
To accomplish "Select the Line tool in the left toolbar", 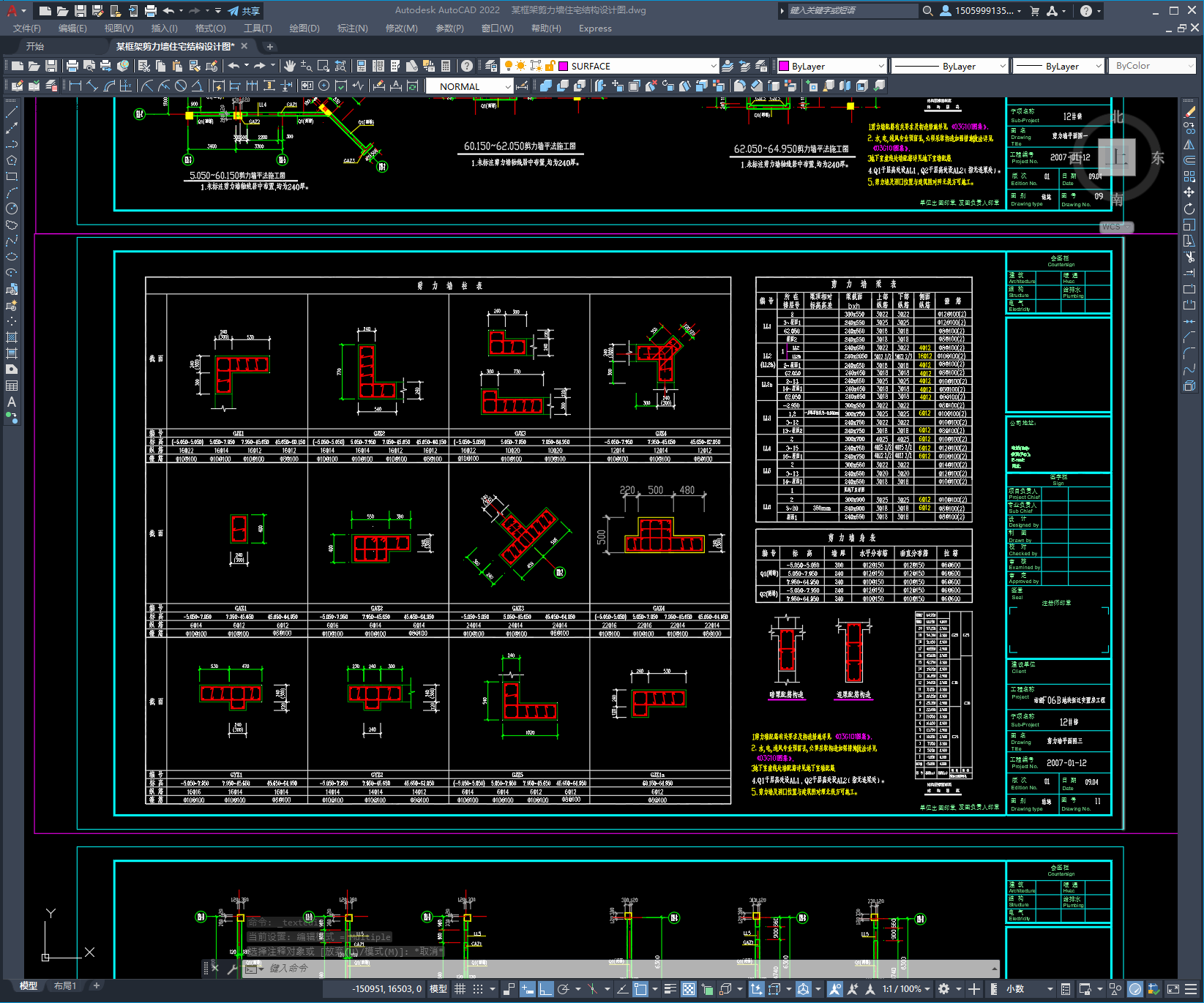I will pyautogui.click(x=12, y=112).
